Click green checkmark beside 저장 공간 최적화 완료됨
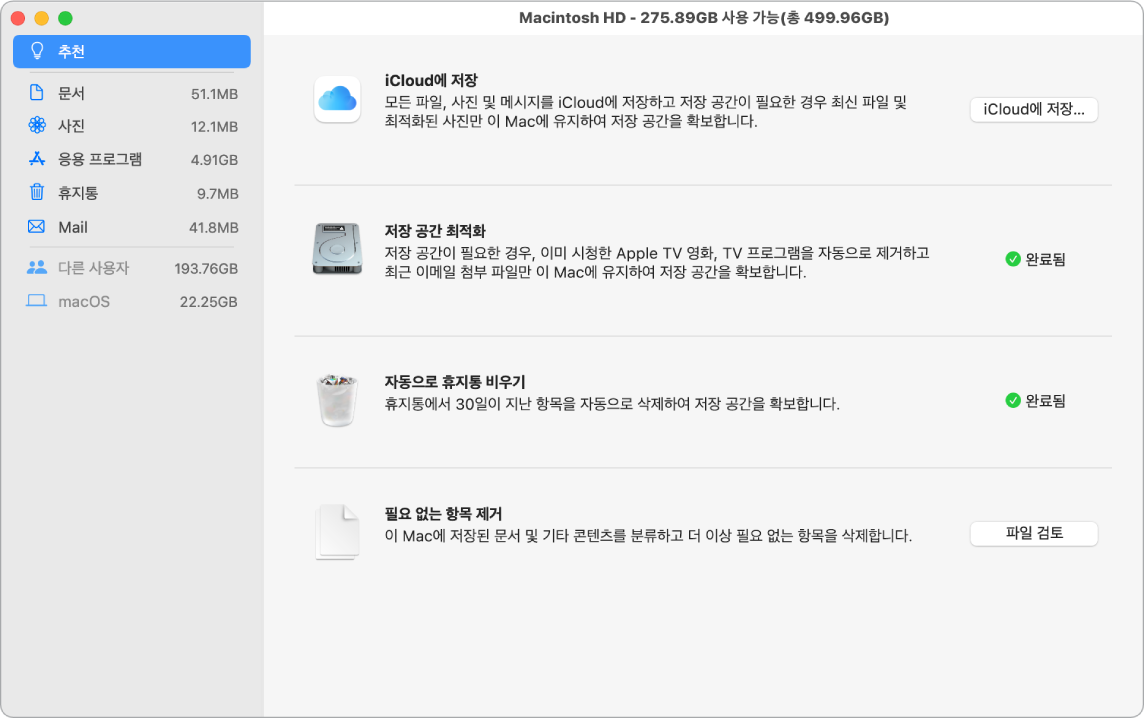The image size is (1144, 718). pyautogui.click(x=1013, y=259)
